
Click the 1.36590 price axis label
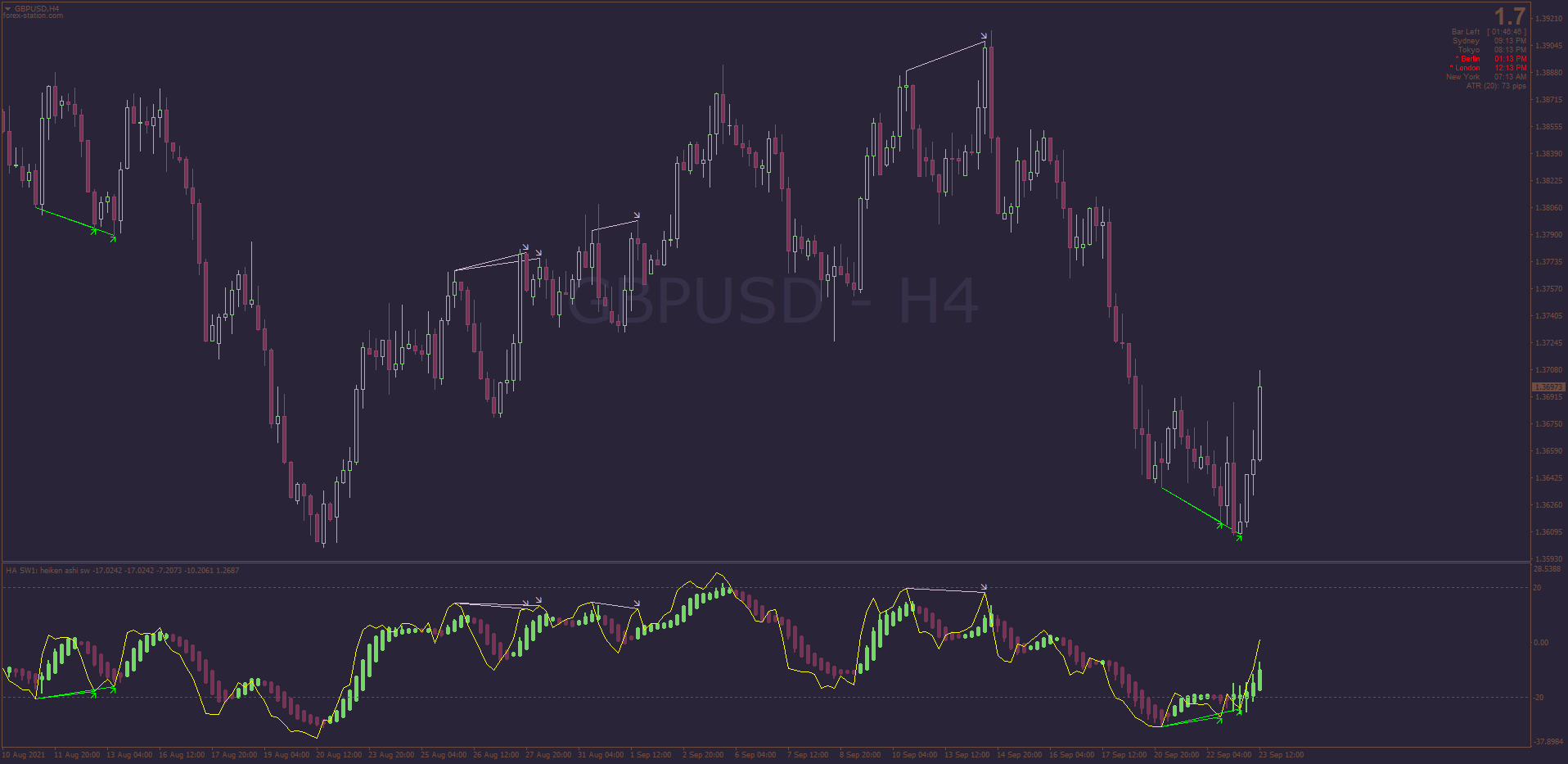tap(1548, 451)
